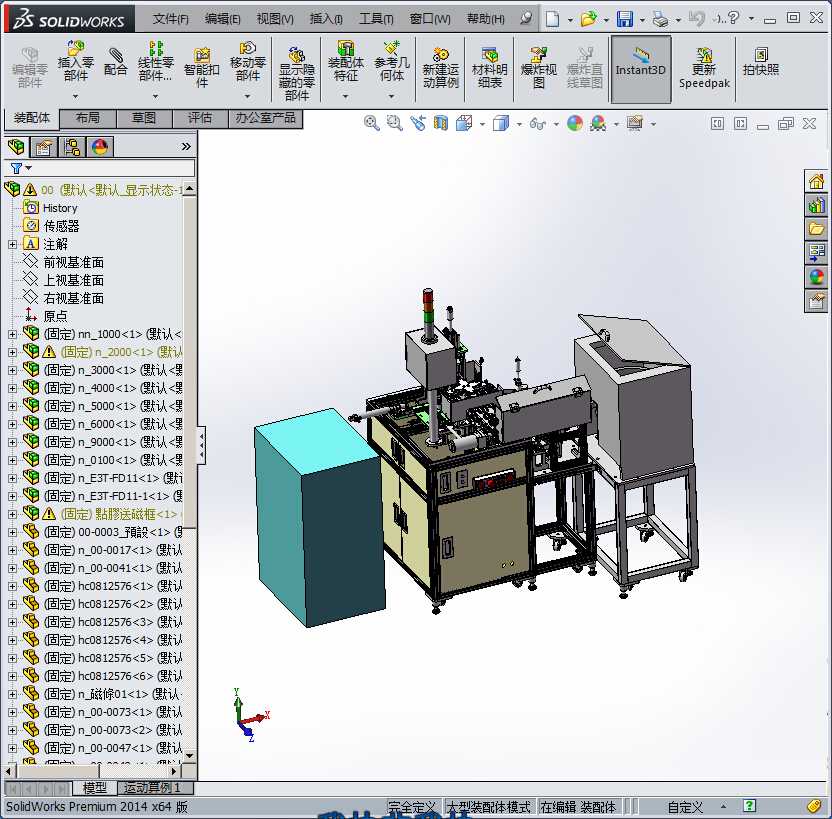Select Move Component (移动零部件) tool
The height and width of the screenshot is (819, 832).
pos(247,62)
